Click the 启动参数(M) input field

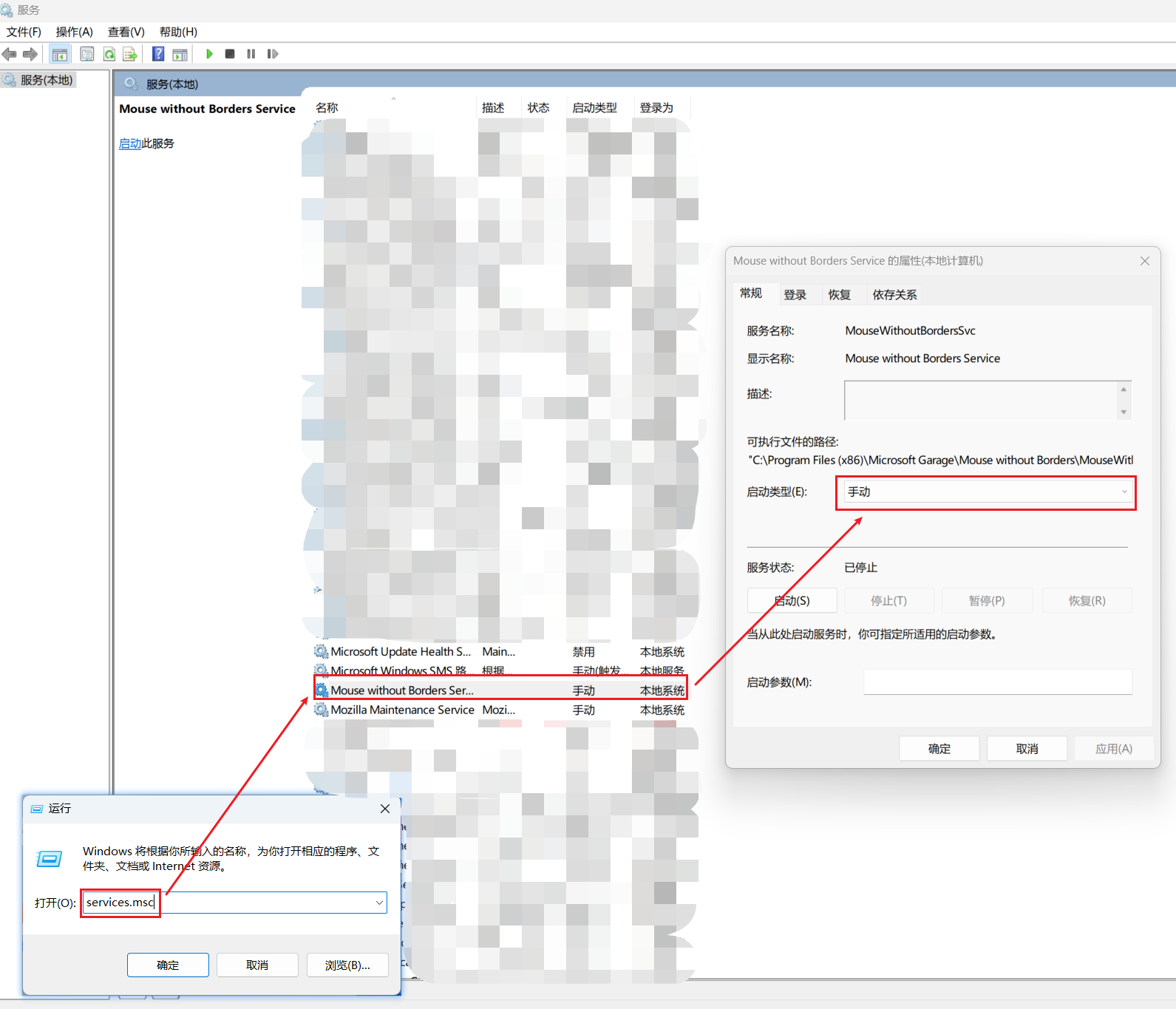[x=997, y=682]
